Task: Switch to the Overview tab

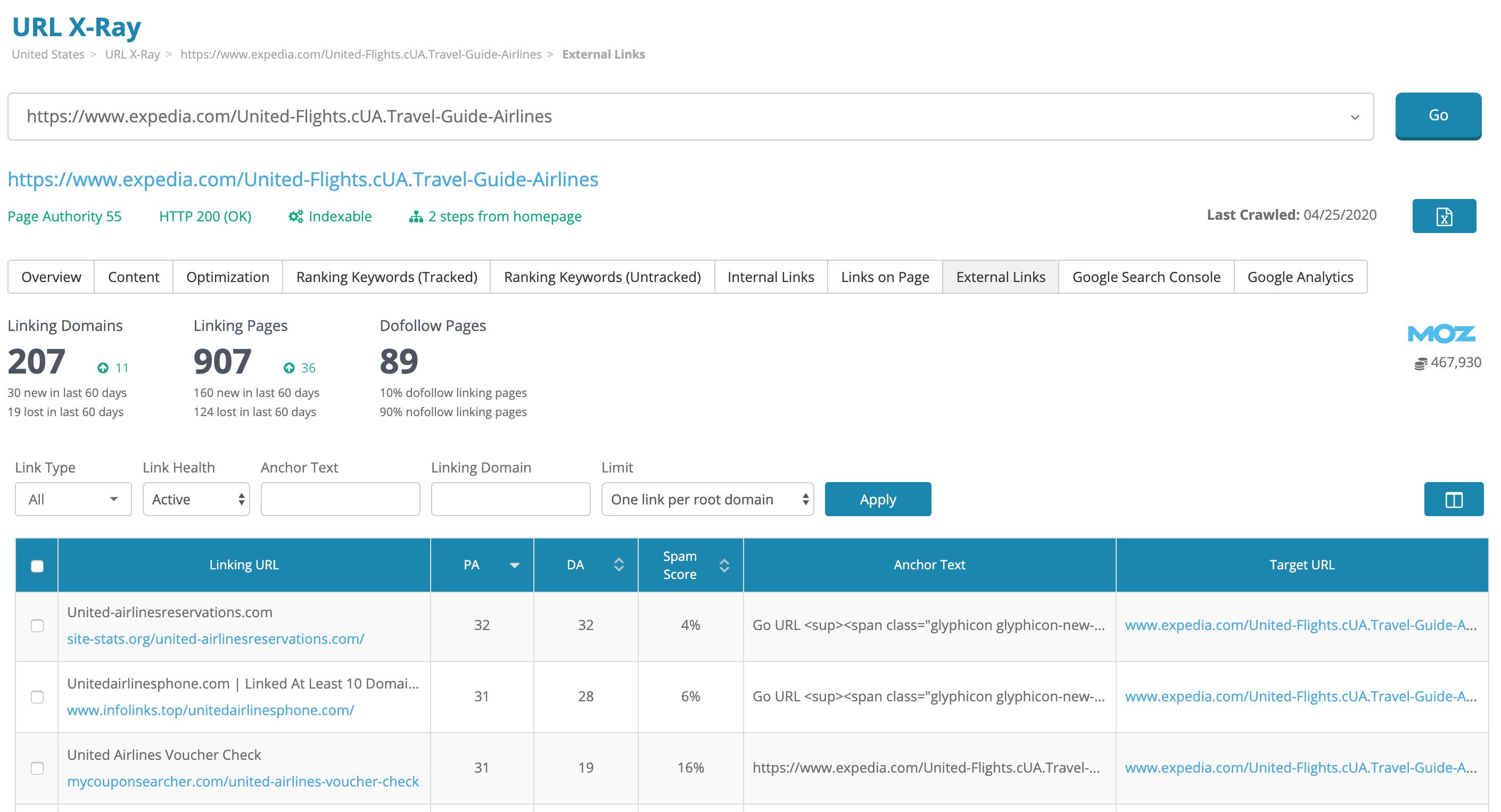Action: pyautogui.click(x=51, y=276)
